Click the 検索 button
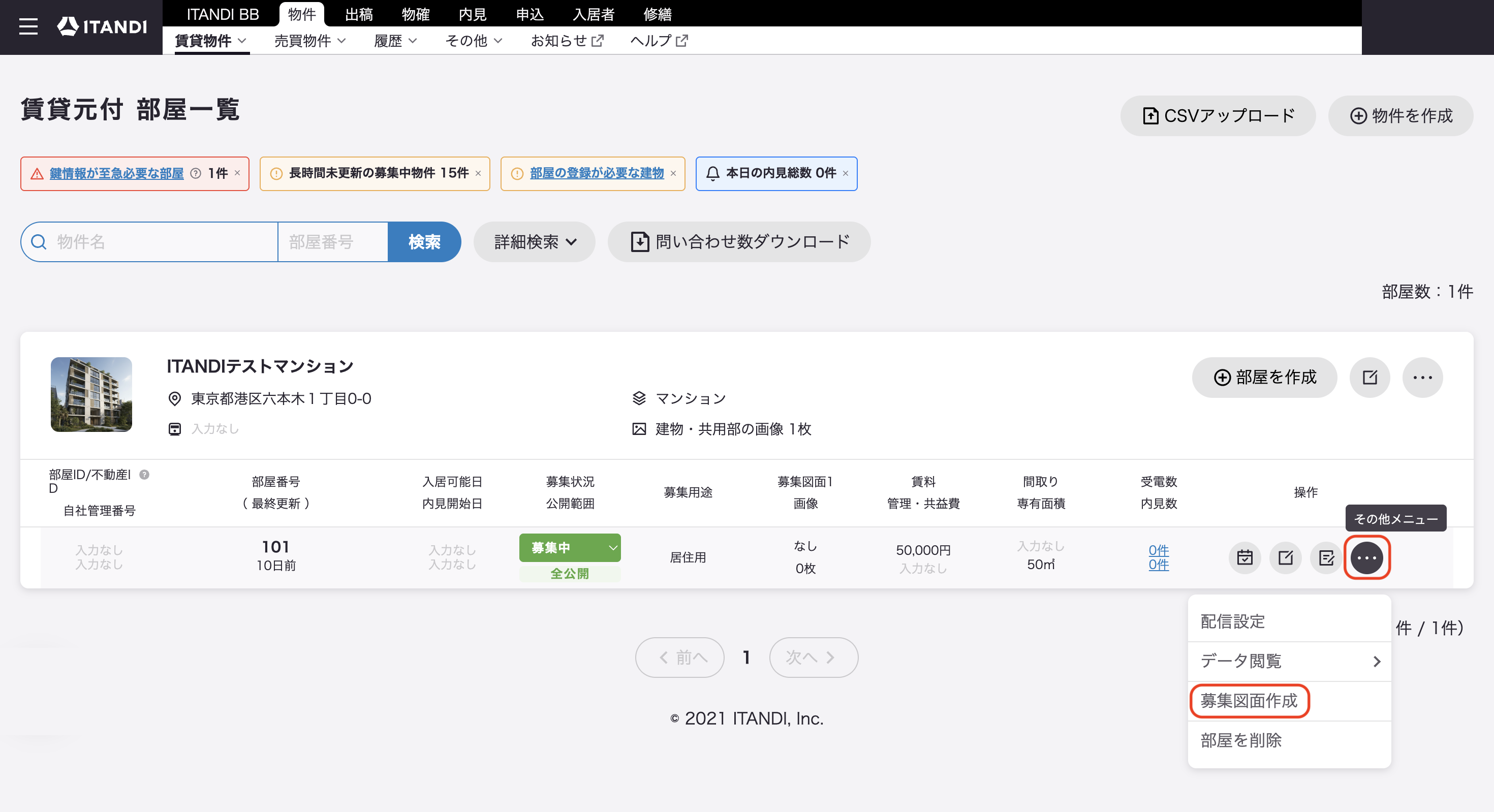 pos(424,242)
